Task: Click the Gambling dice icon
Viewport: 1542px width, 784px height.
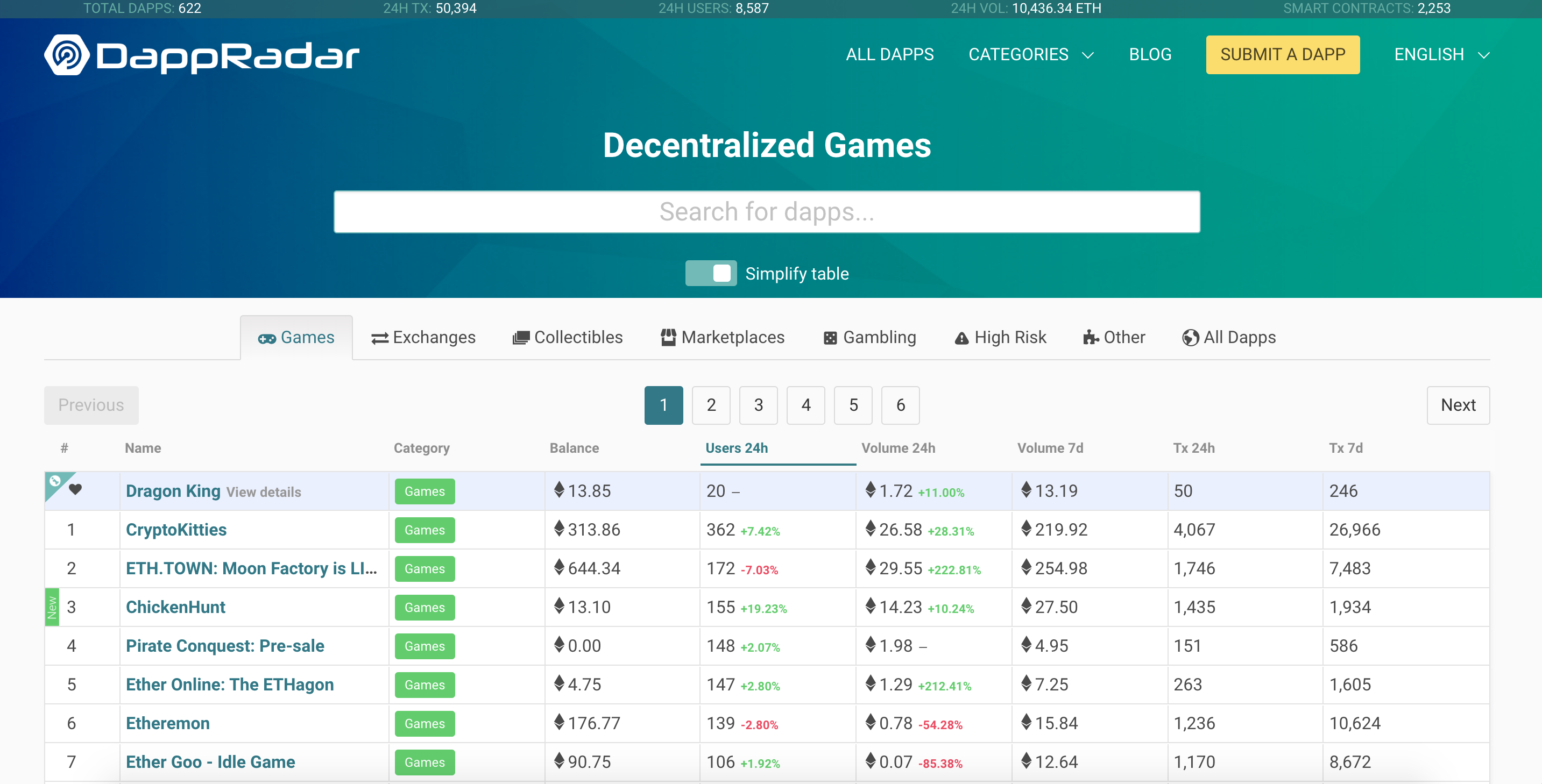Action: [x=830, y=338]
